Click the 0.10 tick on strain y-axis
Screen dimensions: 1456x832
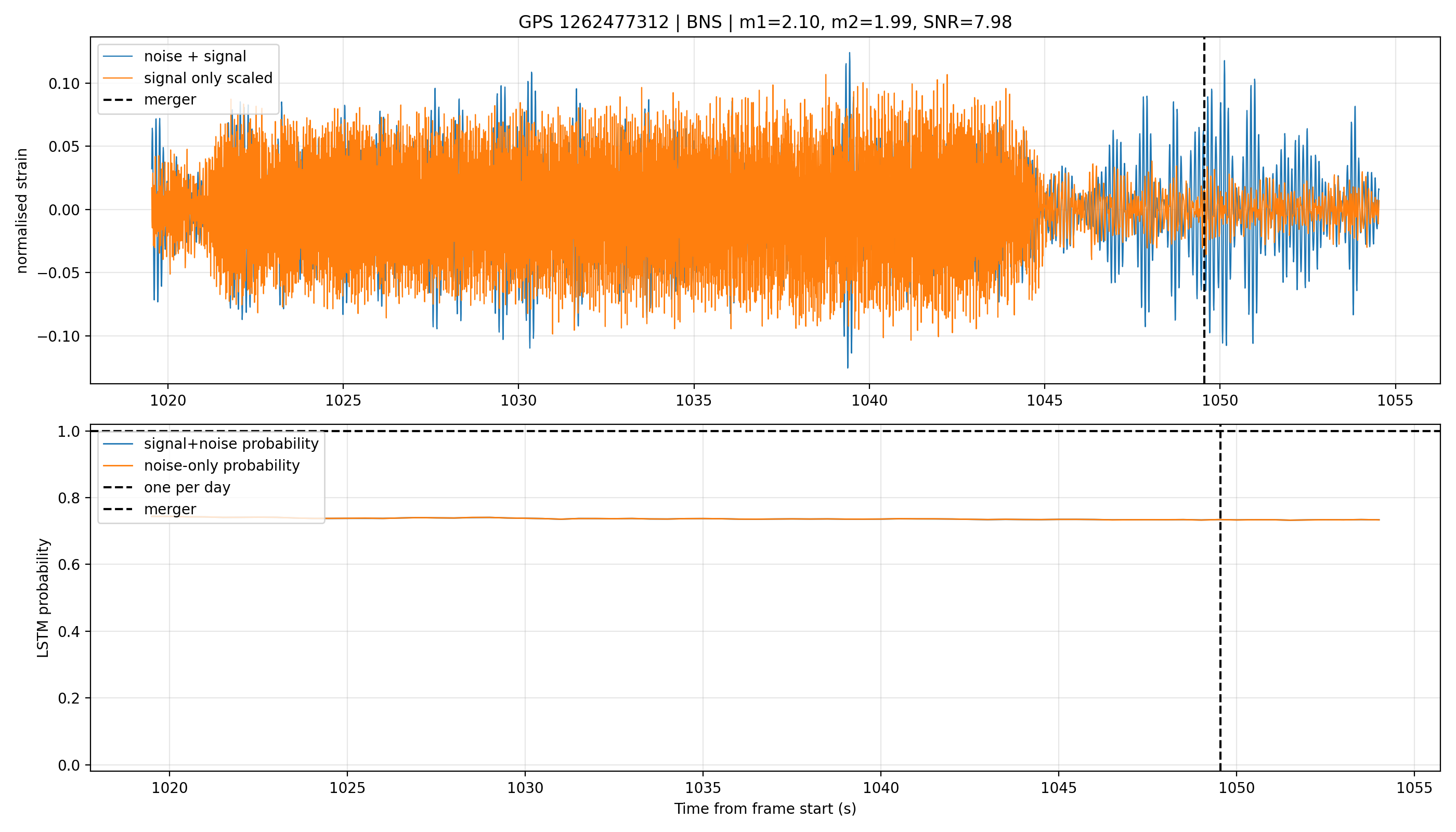coord(64,83)
